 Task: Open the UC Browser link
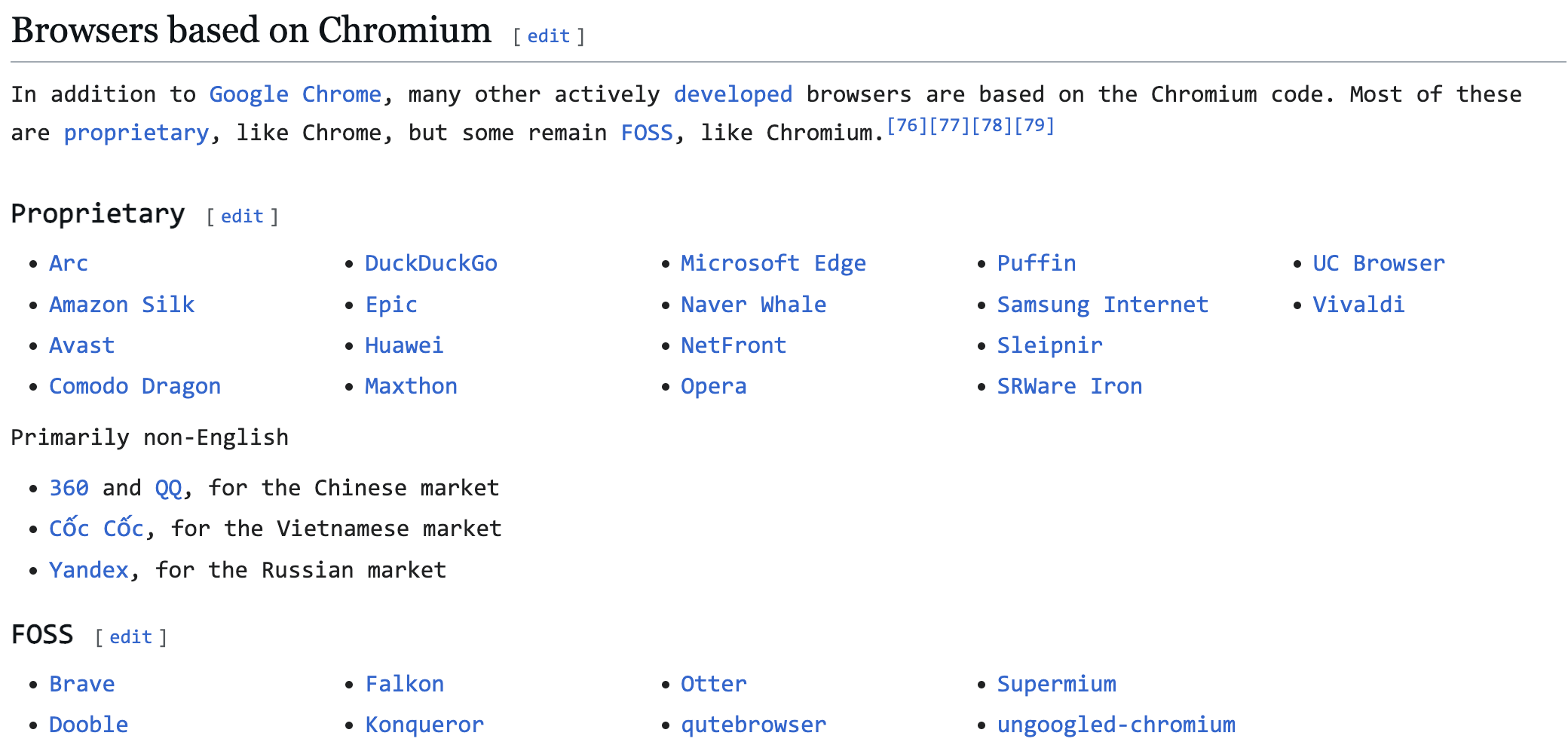tap(1378, 263)
